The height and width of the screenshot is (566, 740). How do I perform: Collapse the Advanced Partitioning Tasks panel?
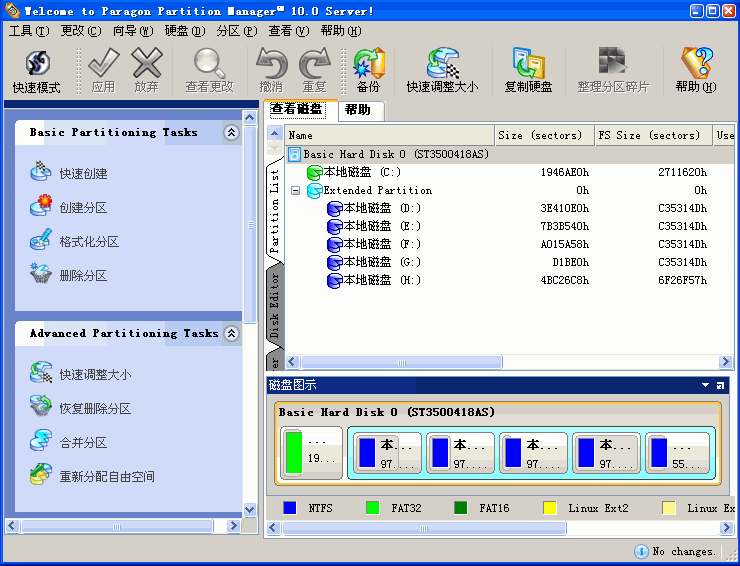coord(231,333)
